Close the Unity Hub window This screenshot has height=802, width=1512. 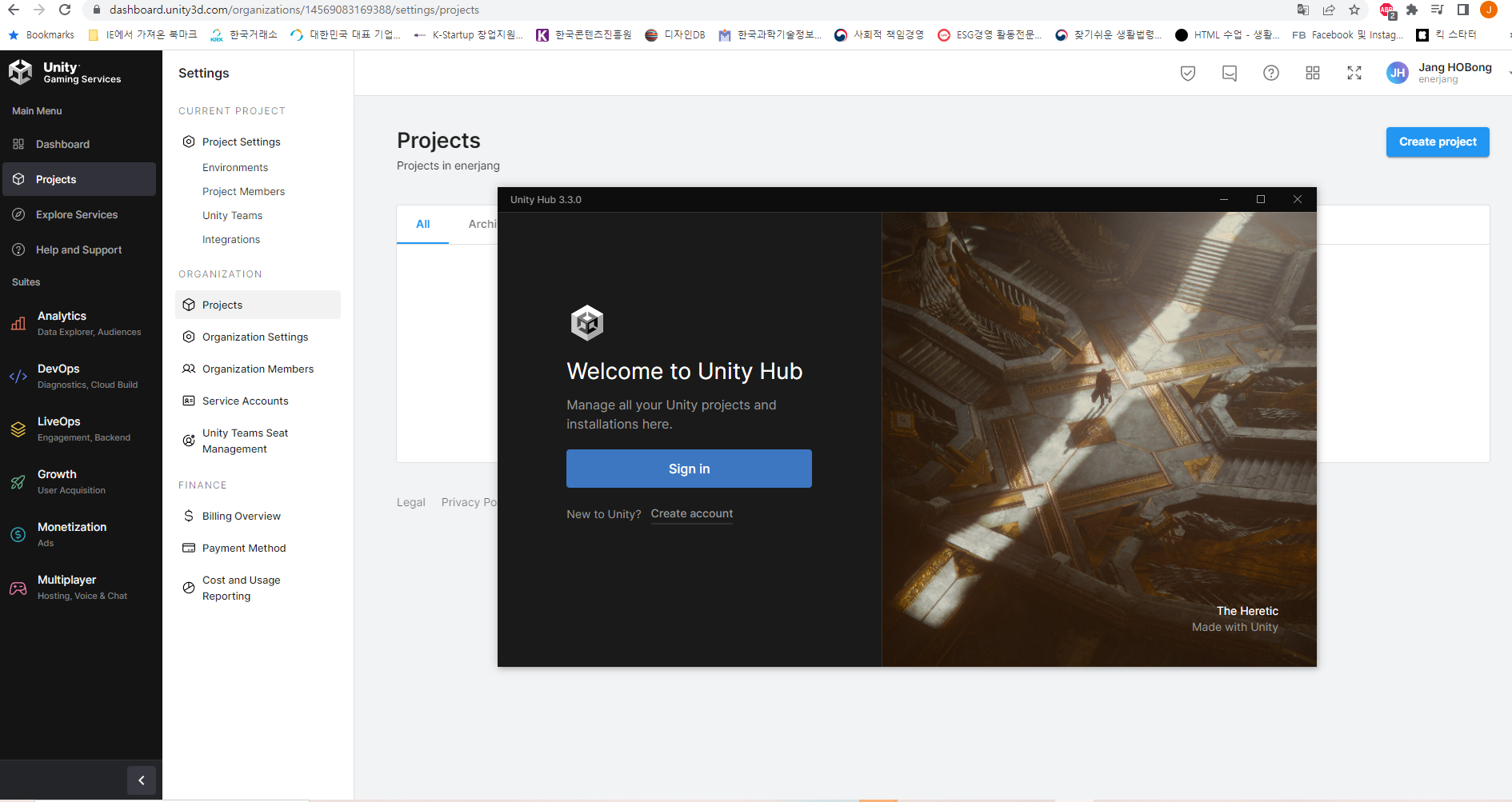click(1298, 200)
